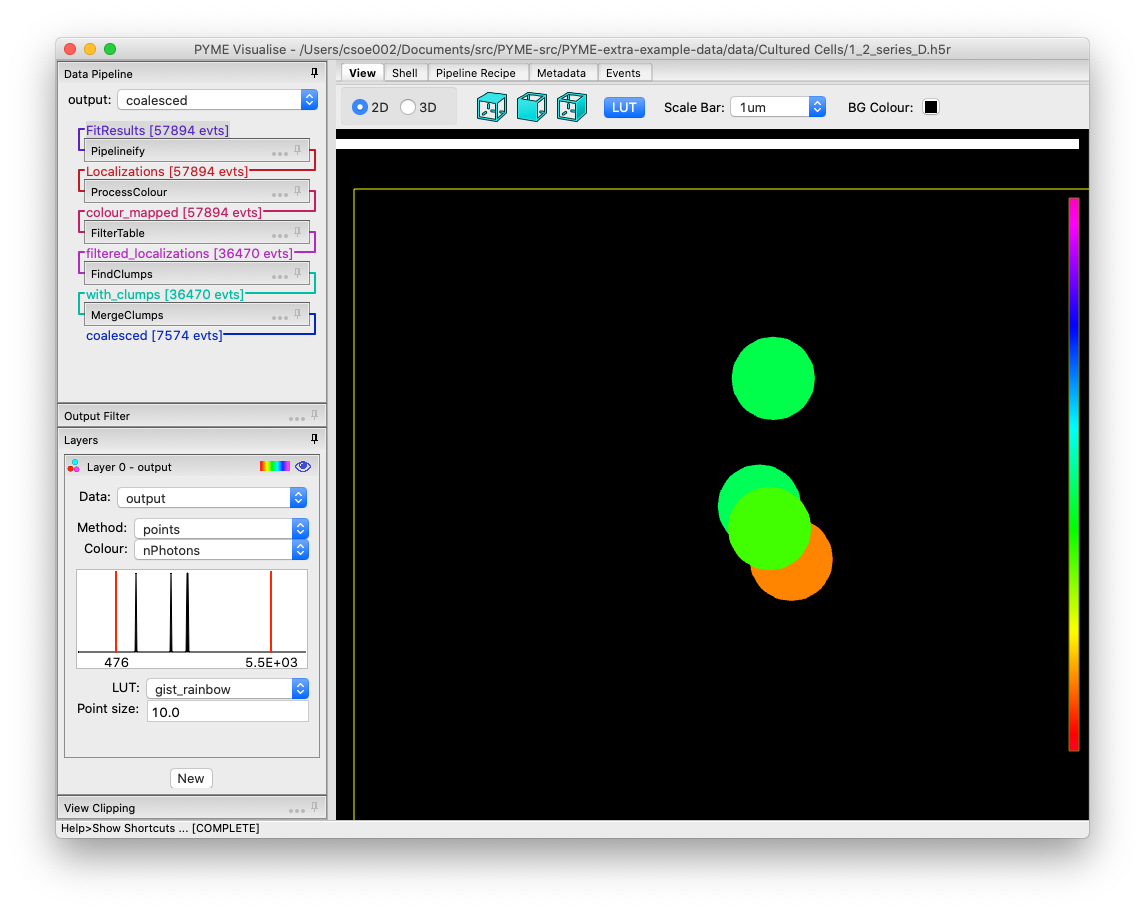Click the New layer button
The width and height of the screenshot is (1145, 912).
coord(191,778)
